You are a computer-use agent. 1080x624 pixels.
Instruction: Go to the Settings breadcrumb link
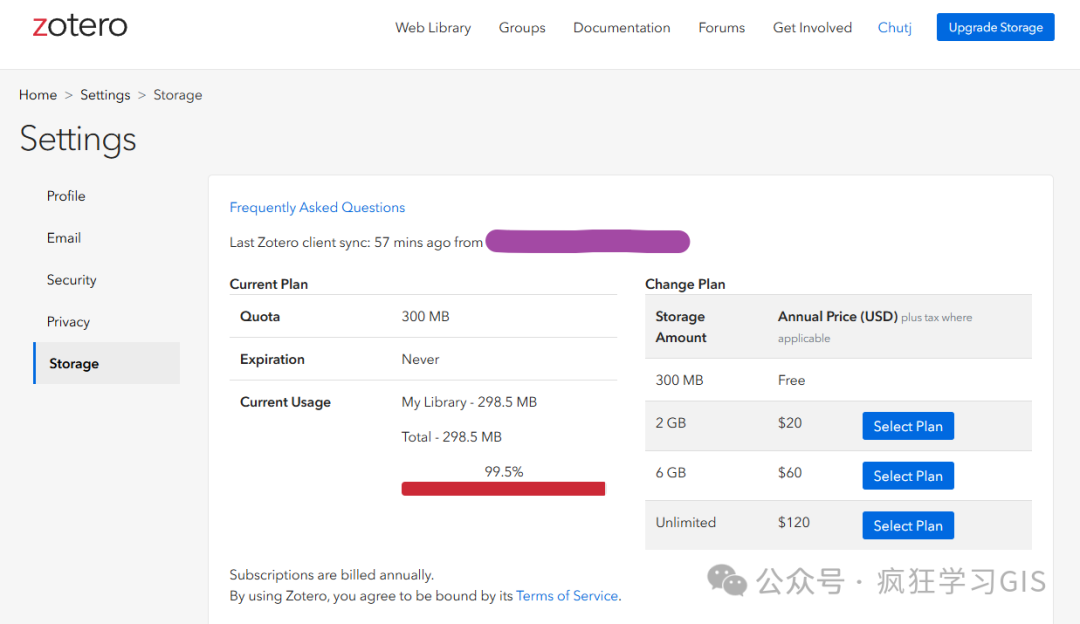[x=105, y=95]
